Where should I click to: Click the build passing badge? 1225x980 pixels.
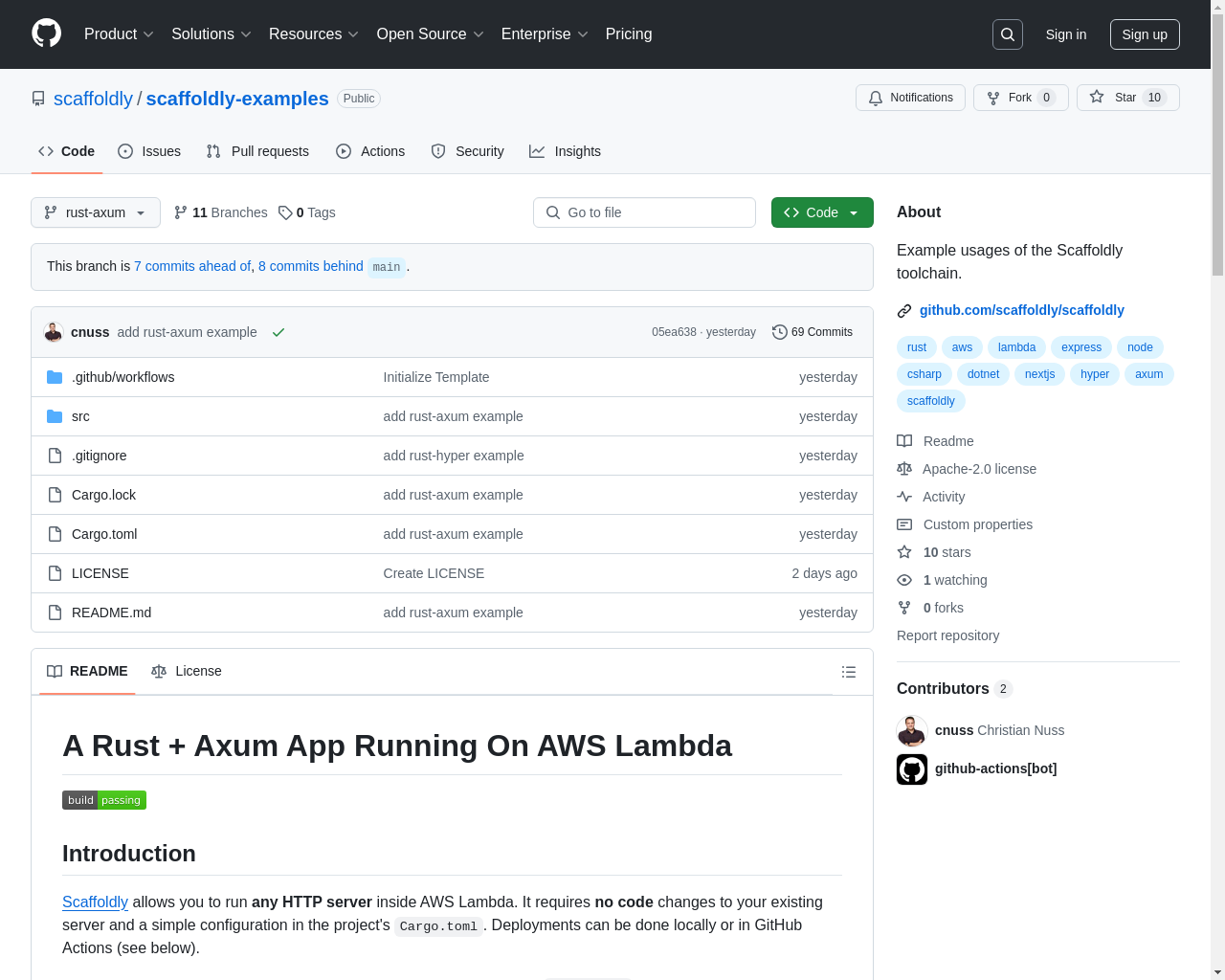point(104,800)
